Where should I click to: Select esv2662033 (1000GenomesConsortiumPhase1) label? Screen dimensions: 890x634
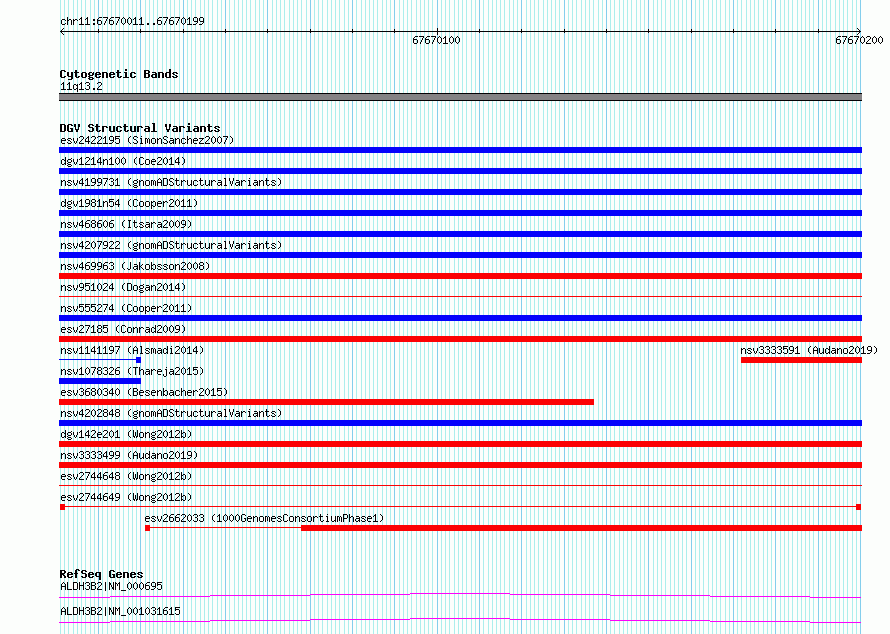[264, 518]
